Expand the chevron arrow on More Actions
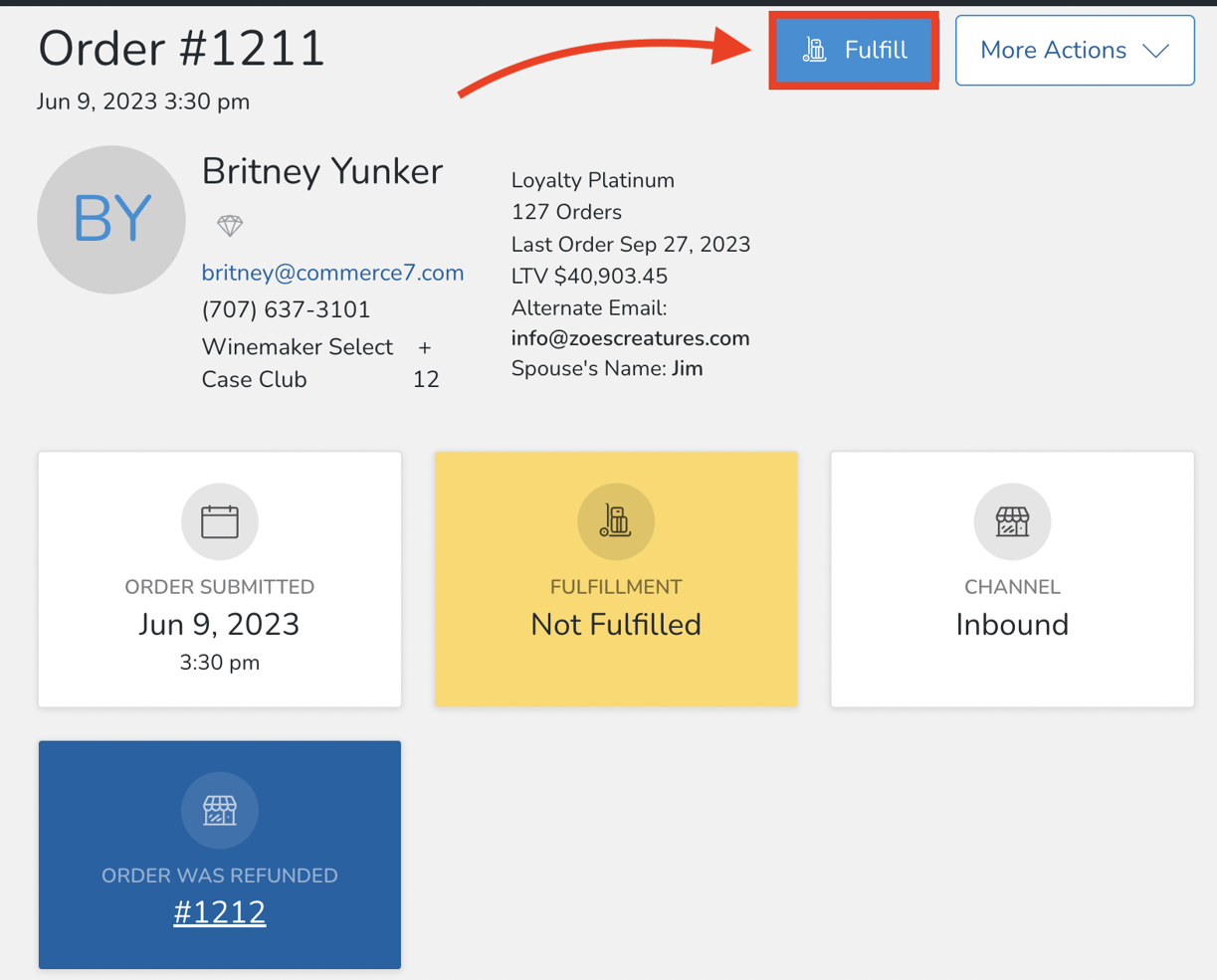This screenshot has height=980, width=1217. click(1155, 51)
